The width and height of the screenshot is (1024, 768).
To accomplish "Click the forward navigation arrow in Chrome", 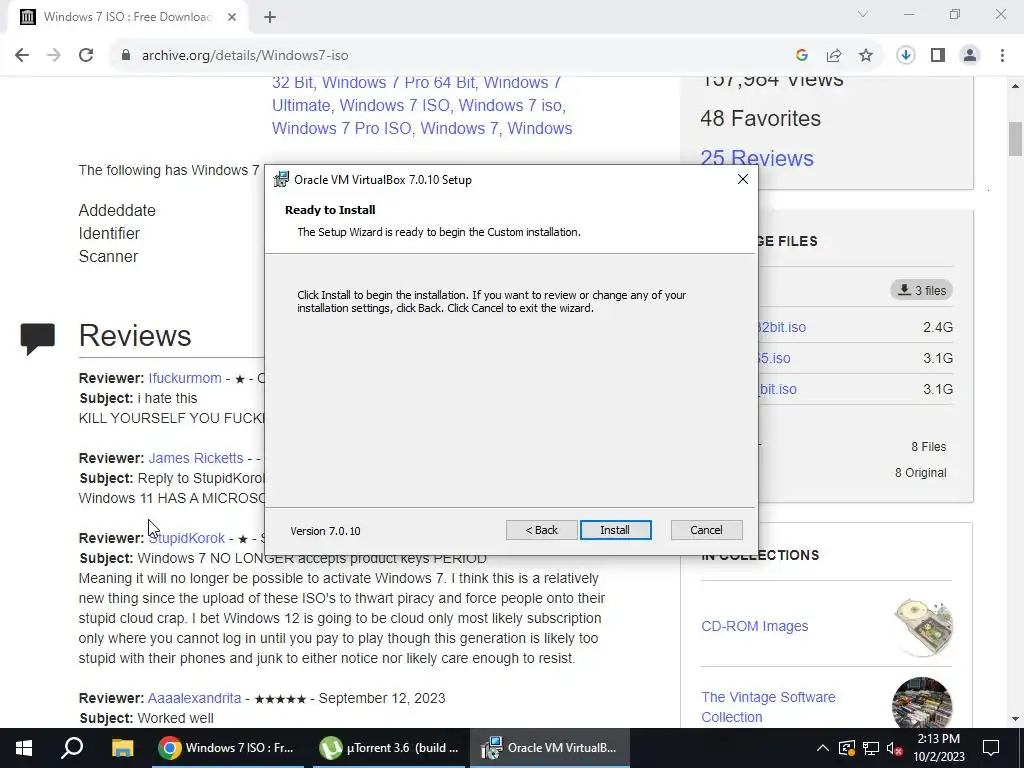I will (54, 56).
